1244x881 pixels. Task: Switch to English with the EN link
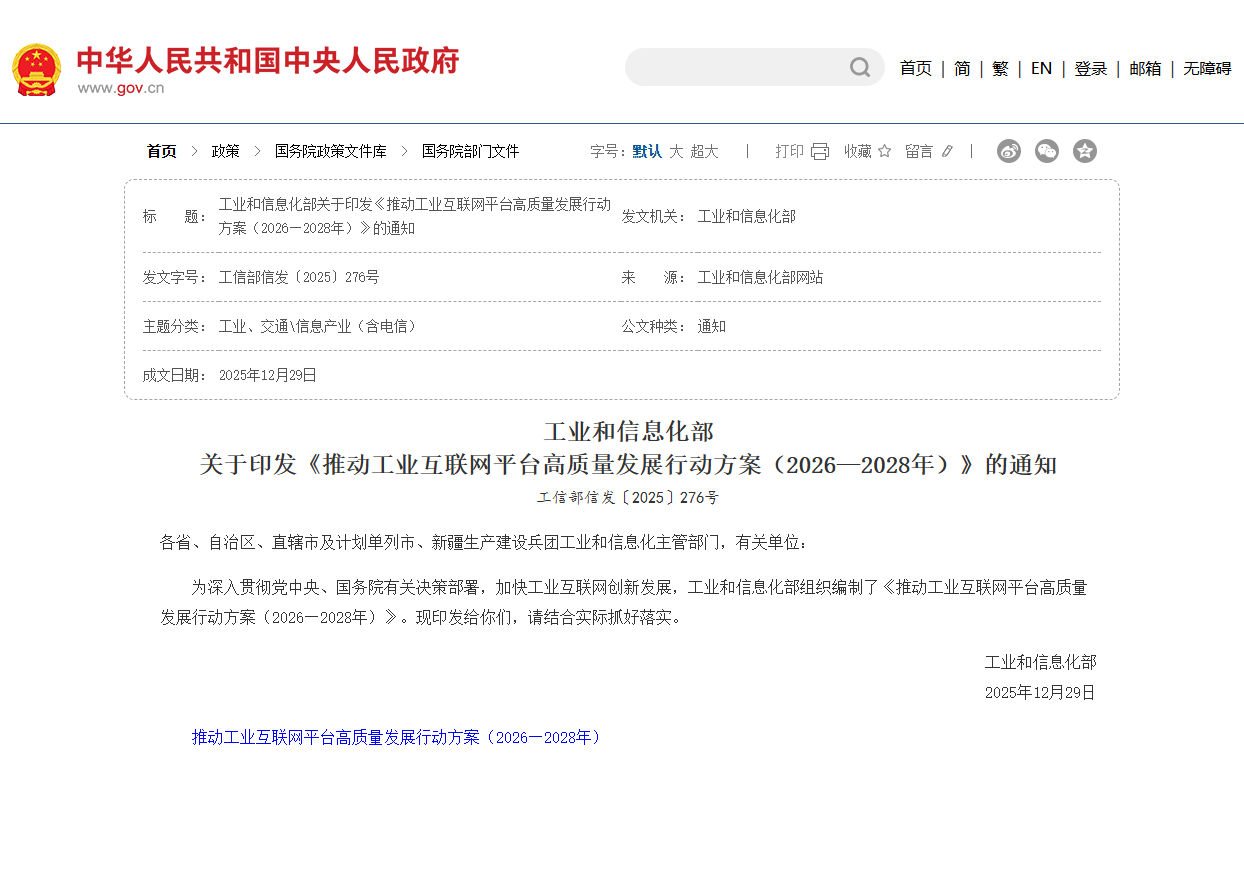[x=1041, y=68]
